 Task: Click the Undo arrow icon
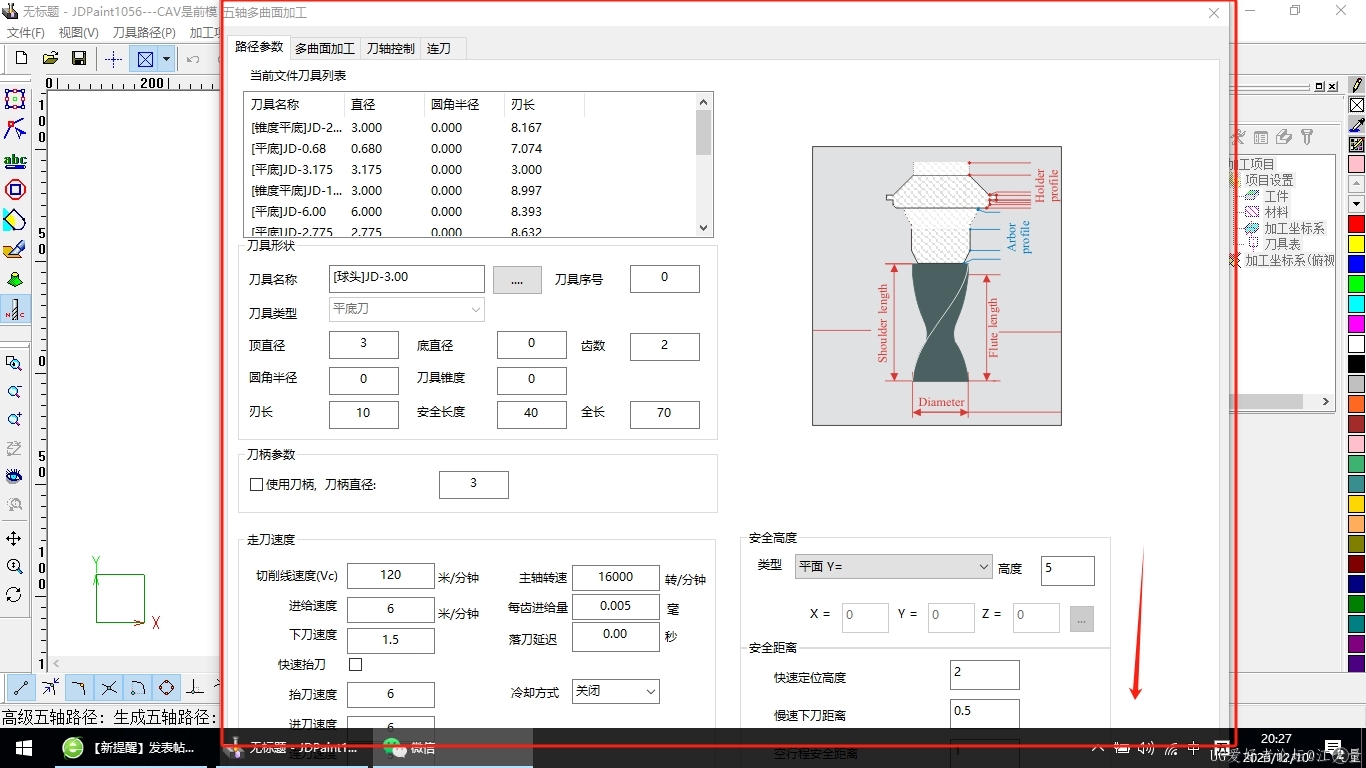coord(193,59)
